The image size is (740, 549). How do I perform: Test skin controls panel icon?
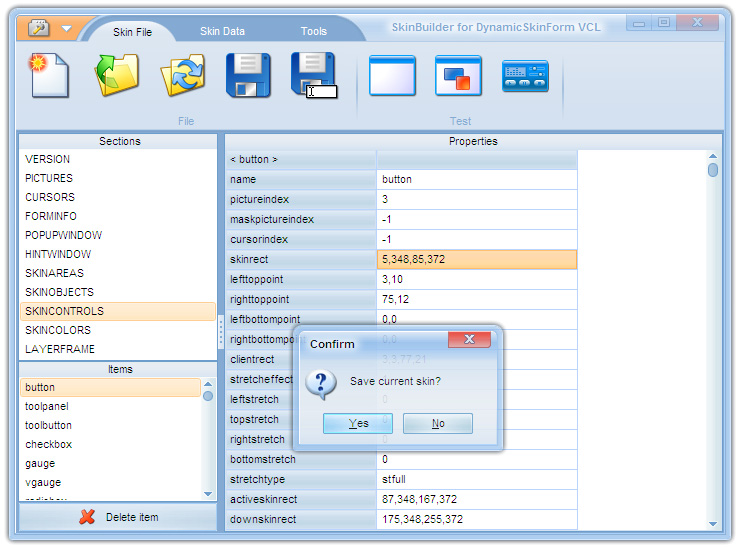coord(525,76)
